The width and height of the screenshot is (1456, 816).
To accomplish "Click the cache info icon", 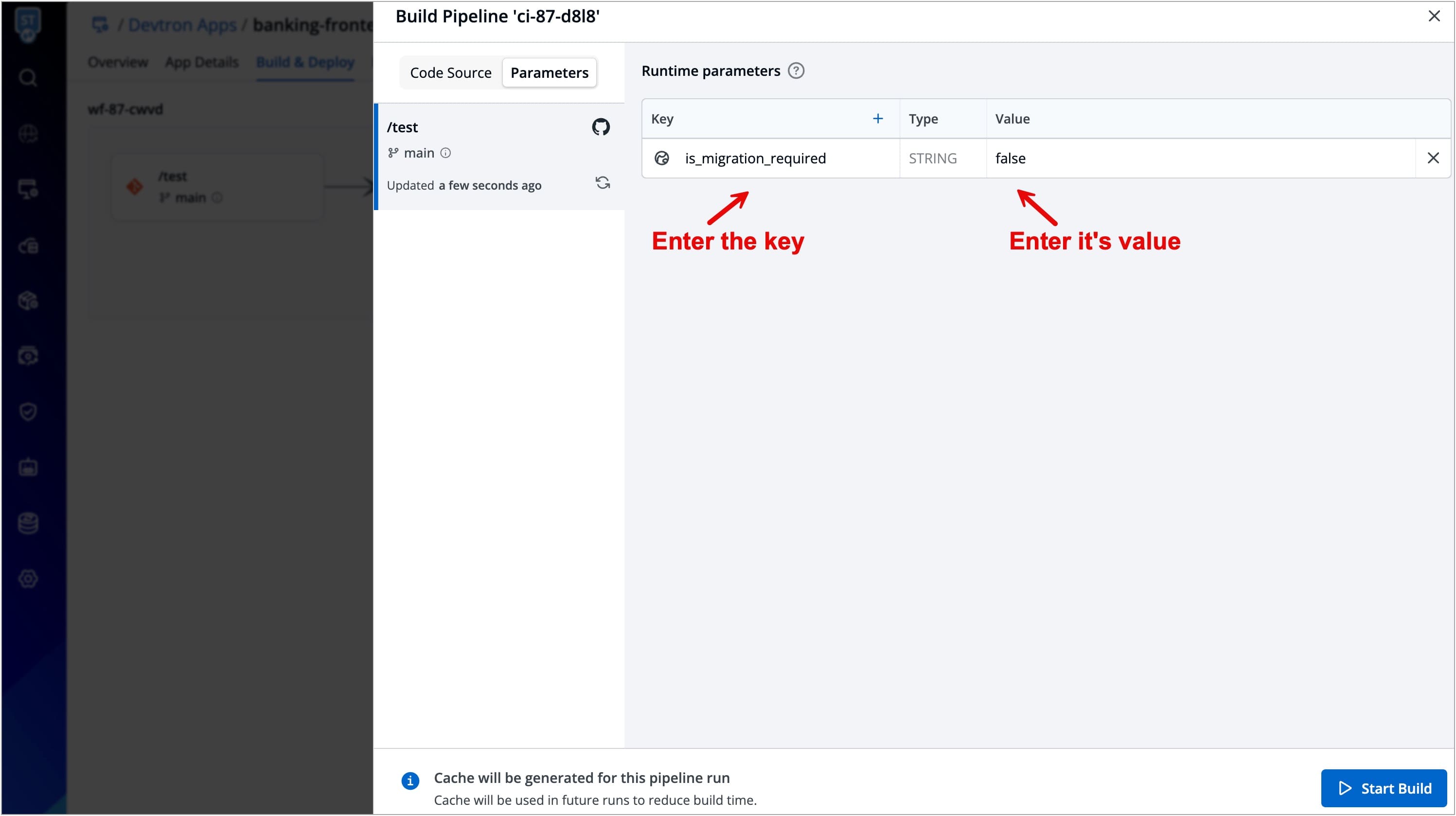I will [x=410, y=781].
